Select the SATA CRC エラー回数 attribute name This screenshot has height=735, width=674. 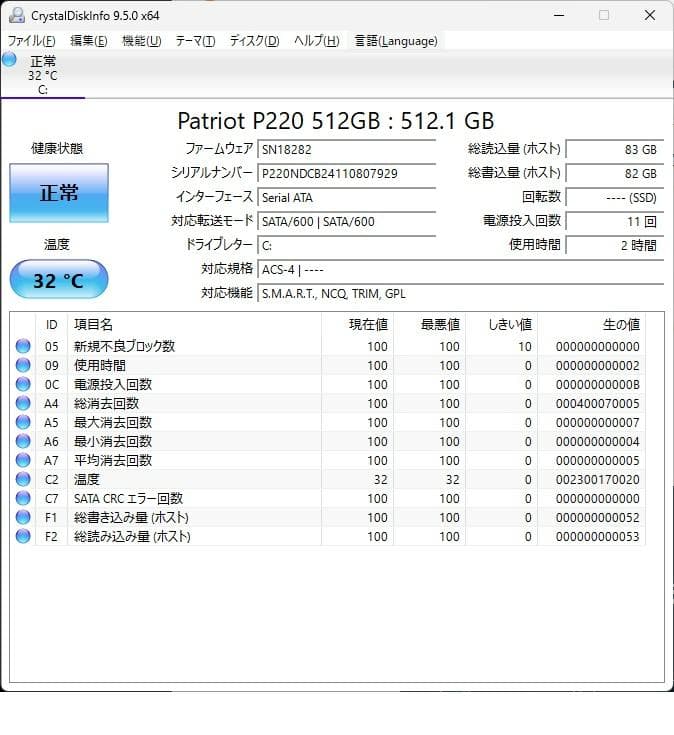pyautogui.click(x=128, y=498)
